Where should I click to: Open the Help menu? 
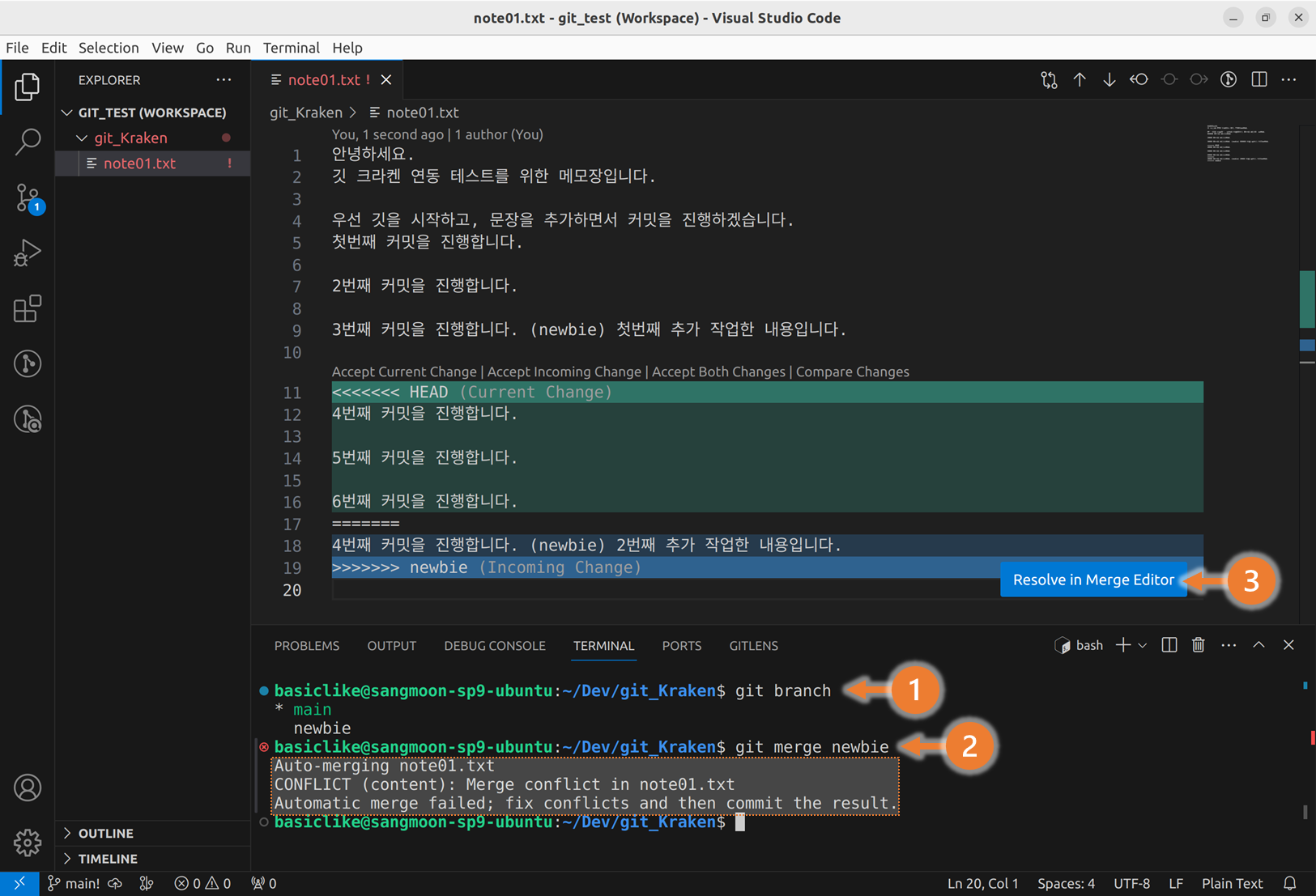click(347, 48)
